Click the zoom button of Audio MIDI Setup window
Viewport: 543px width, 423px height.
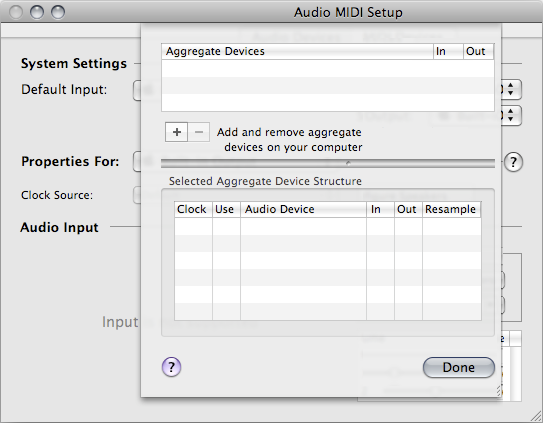(58, 12)
